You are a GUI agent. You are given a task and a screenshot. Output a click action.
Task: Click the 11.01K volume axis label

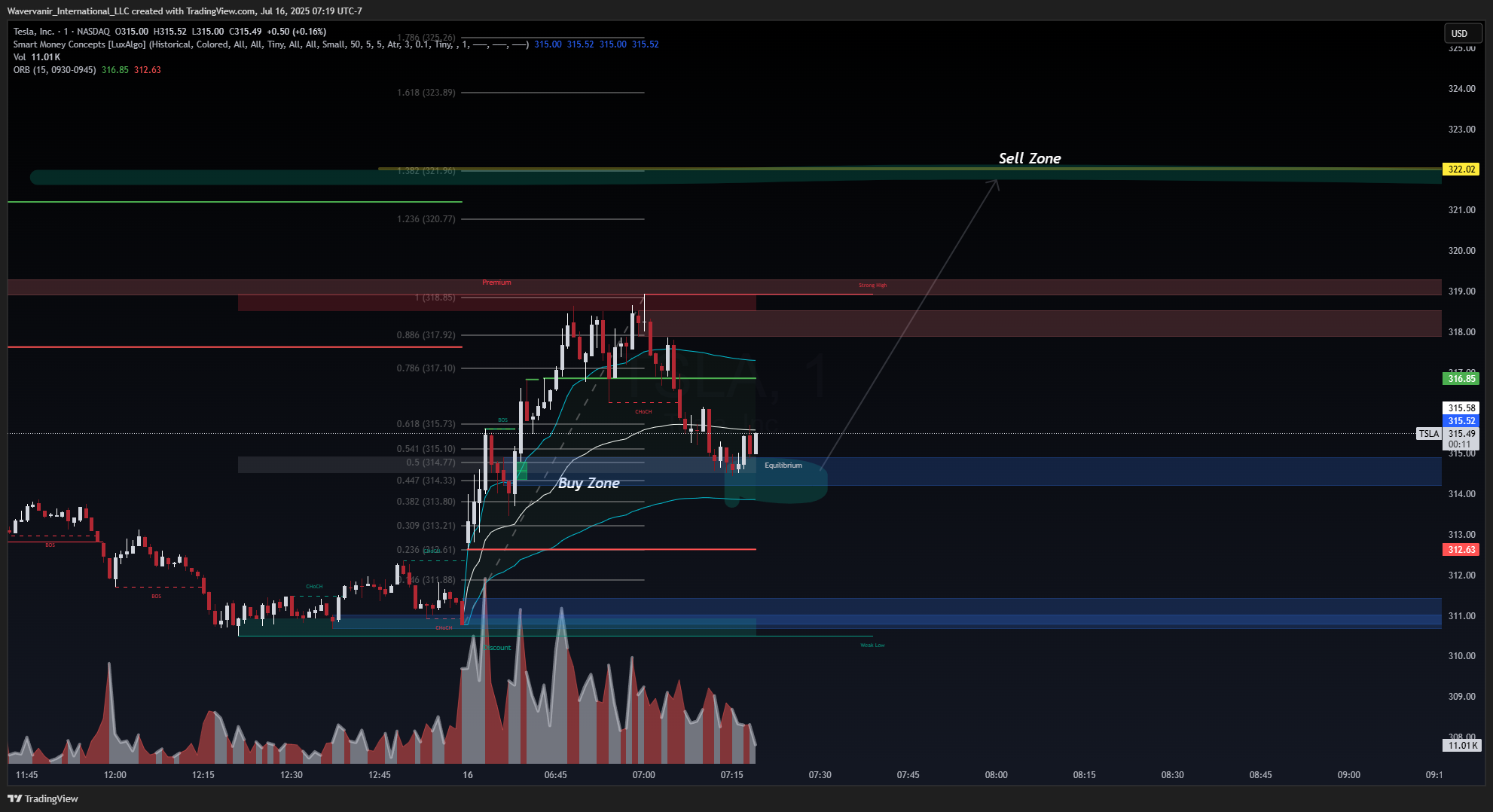(x=1462, y=746)
